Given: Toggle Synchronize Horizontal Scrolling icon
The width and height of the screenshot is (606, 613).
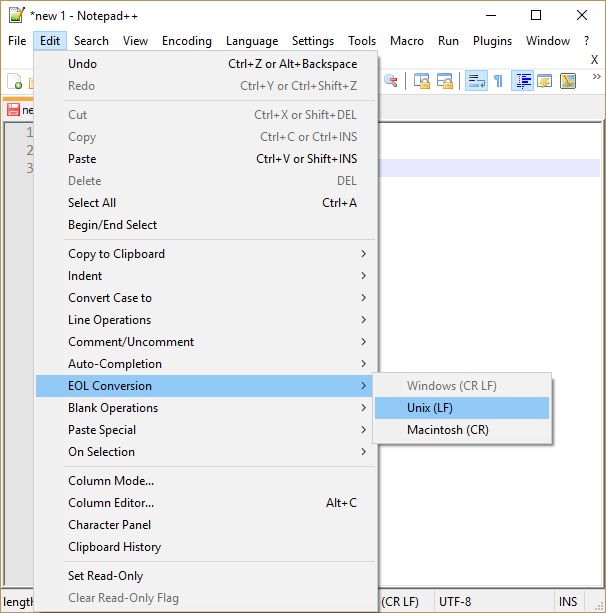Looking at the screenshot, I should 445,81.
